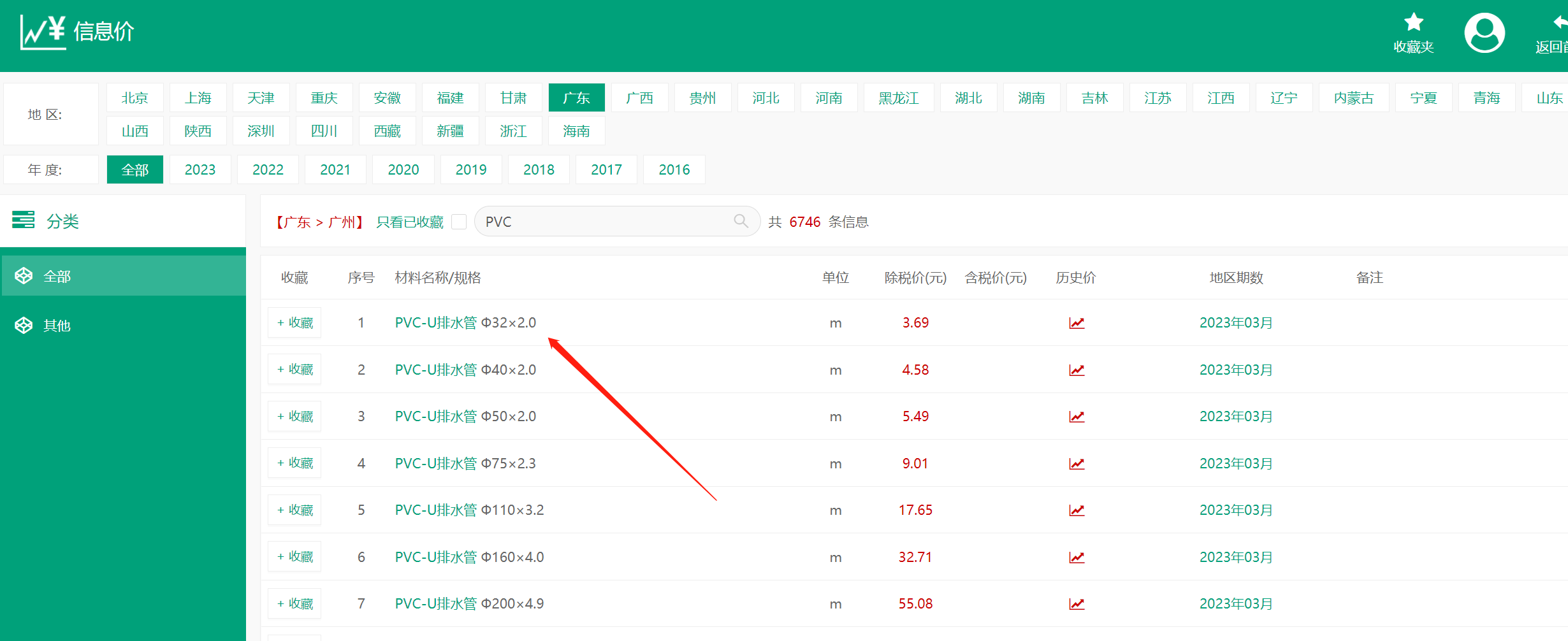Click the 信息价 logo icon
The image size is (1568, 641).
click(43, 32)
